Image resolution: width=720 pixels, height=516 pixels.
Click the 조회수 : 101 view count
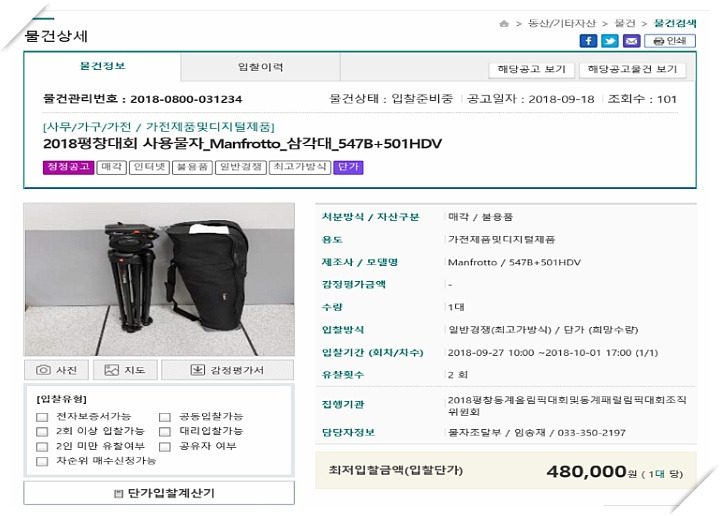(x=642, y=99)
